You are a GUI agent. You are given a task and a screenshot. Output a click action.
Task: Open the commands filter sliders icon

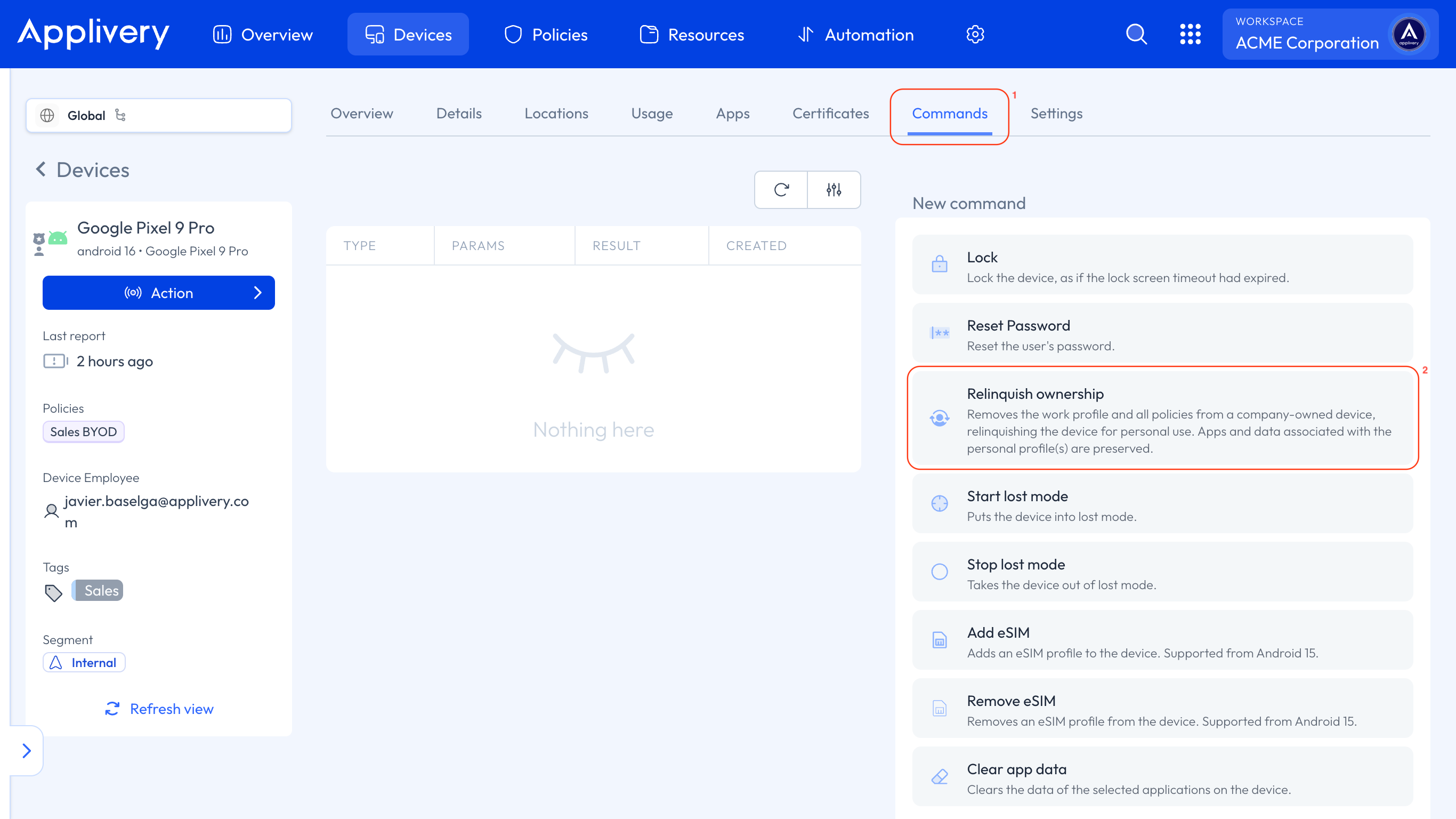pos(834,190)
